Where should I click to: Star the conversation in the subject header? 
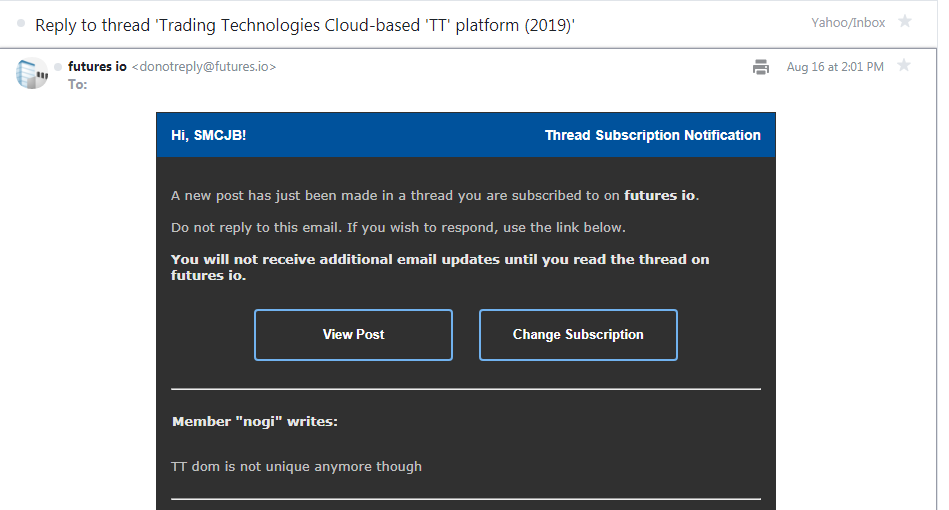905,22
